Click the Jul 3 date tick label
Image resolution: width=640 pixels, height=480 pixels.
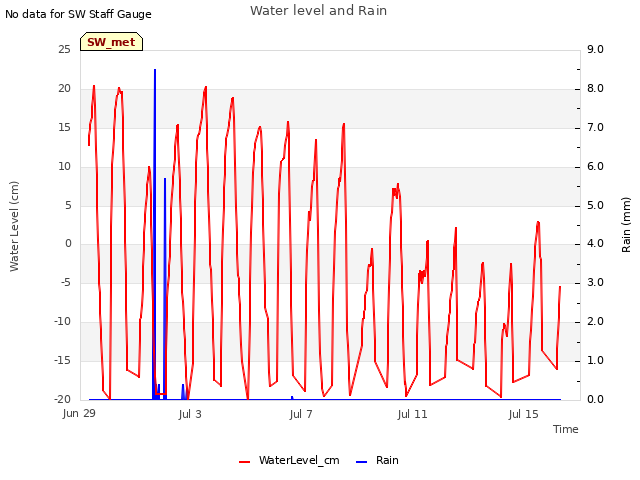pos(190,414)
